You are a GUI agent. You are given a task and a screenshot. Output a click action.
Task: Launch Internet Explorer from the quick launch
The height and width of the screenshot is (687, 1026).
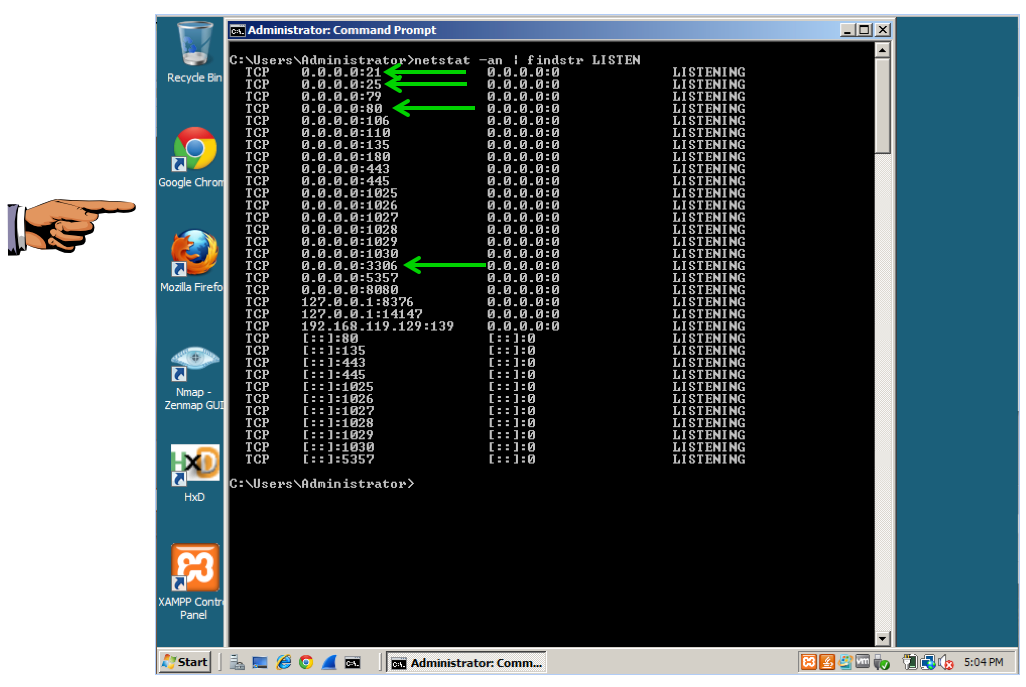(x=283, y=662)
